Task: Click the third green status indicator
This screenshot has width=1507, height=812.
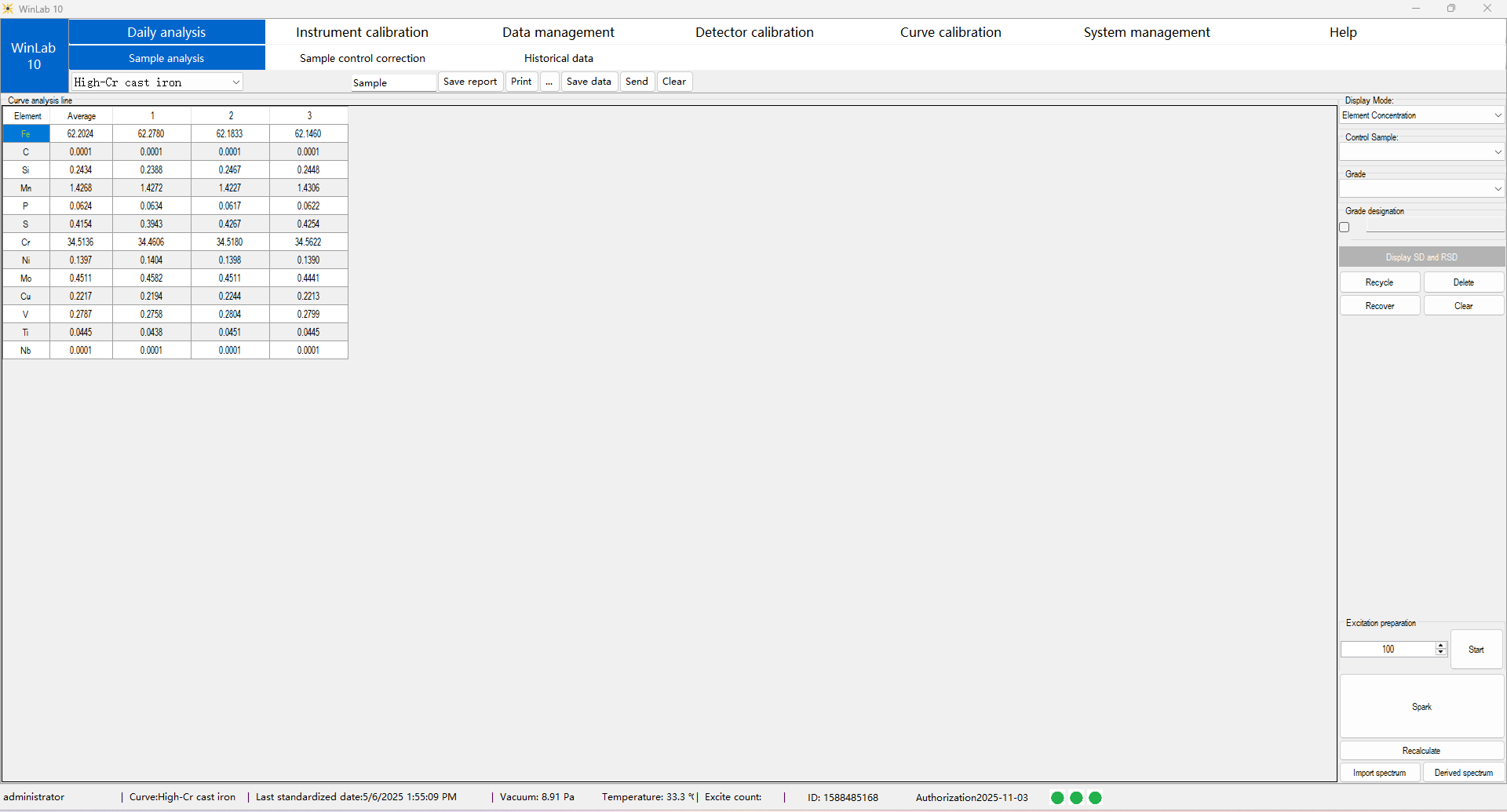Action: tap(1095, 797)
